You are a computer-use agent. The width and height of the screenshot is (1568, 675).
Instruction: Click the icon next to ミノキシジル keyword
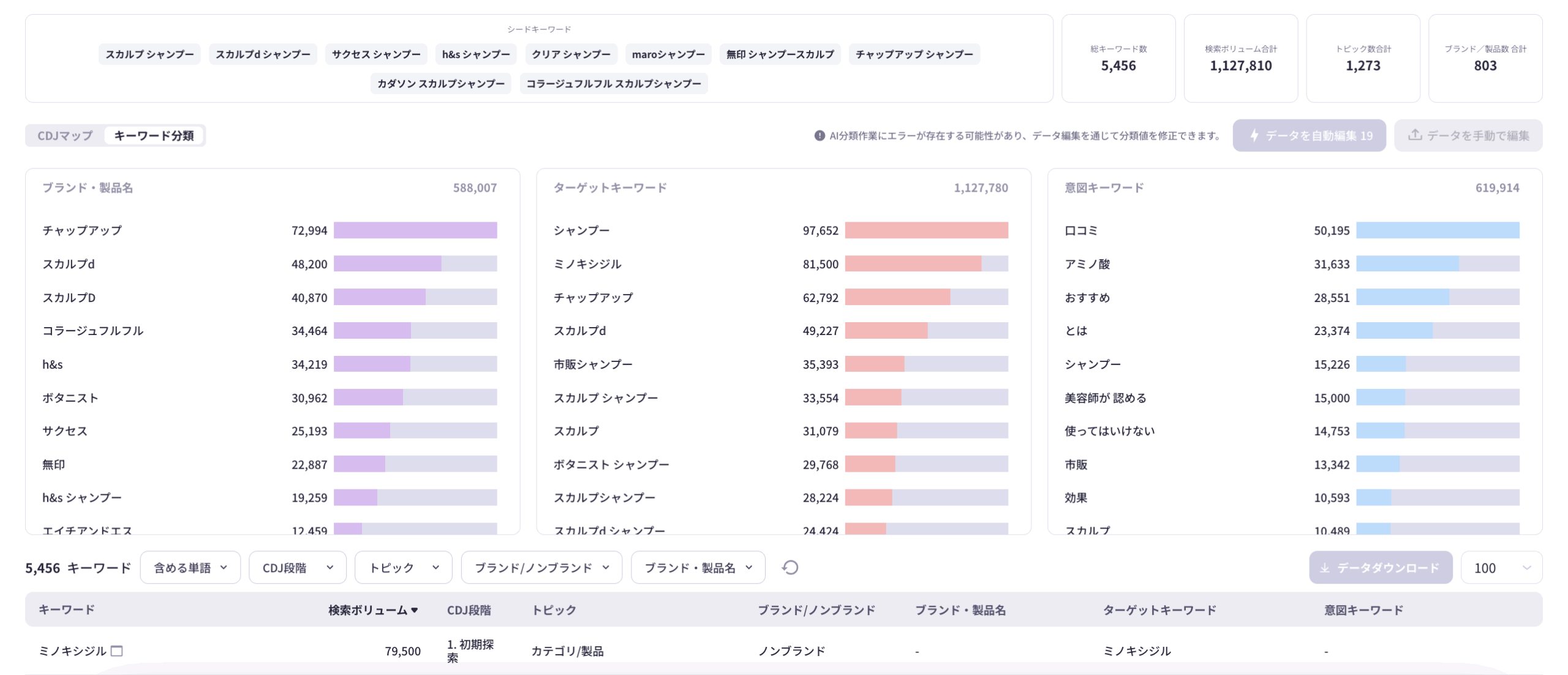point(116,650)
